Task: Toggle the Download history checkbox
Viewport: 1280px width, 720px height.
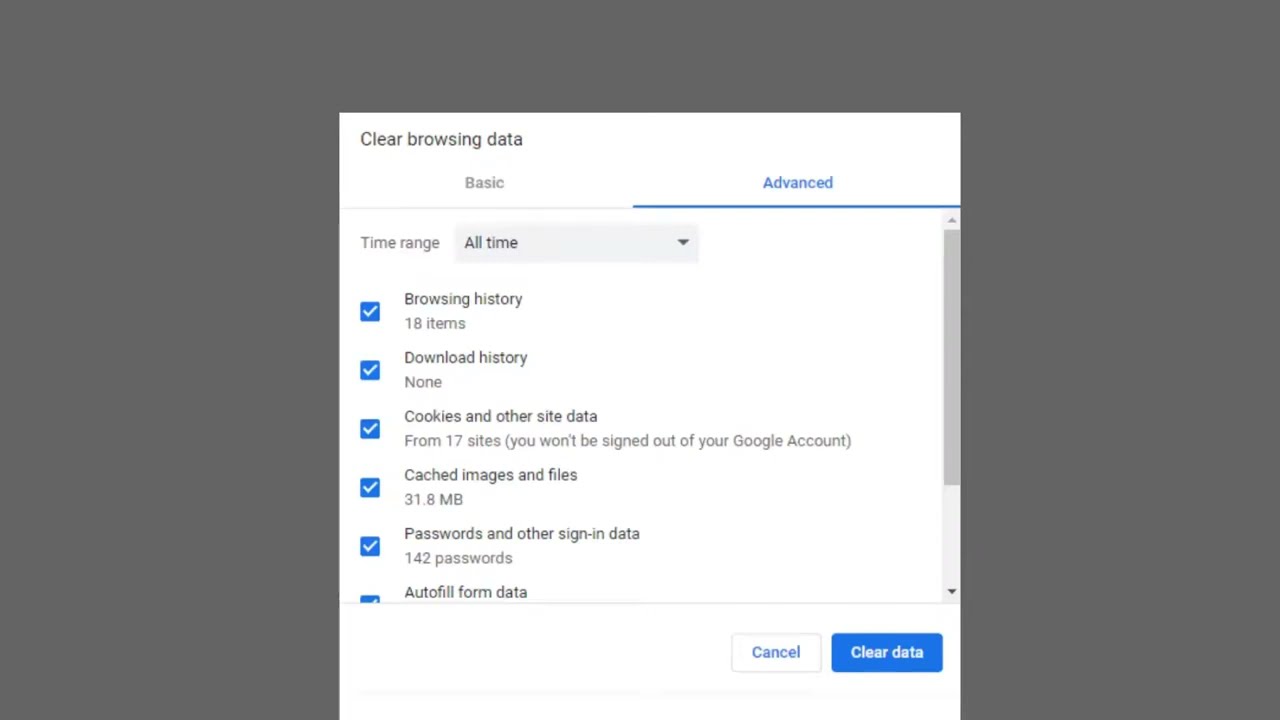Action: pos(370,370)
